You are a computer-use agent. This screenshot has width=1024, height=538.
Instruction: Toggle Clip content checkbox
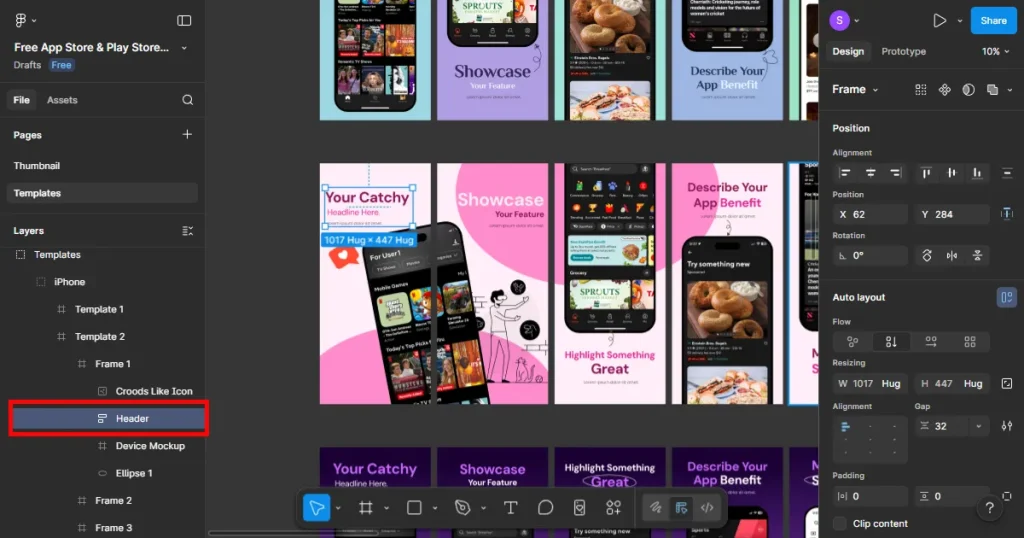(x=840, y=524)
